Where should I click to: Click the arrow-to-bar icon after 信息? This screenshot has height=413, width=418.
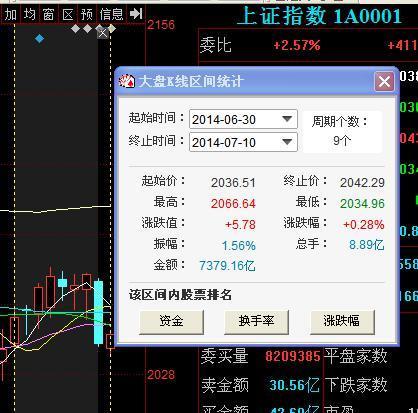point(136,14)
